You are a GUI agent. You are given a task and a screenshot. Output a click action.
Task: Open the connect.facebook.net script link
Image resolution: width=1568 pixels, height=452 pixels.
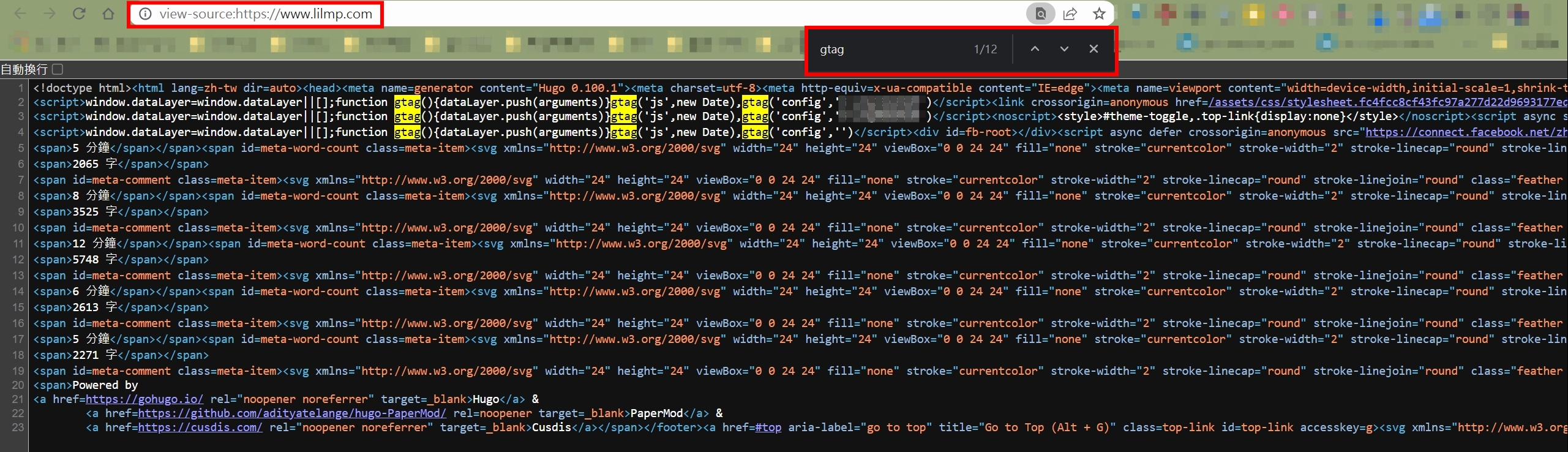point(1466,132)
